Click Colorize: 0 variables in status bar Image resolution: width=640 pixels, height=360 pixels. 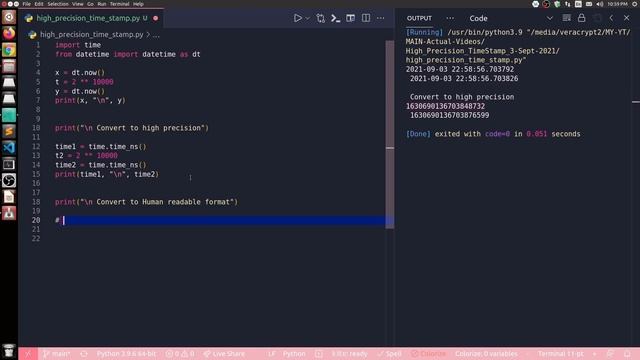point(486,354)
